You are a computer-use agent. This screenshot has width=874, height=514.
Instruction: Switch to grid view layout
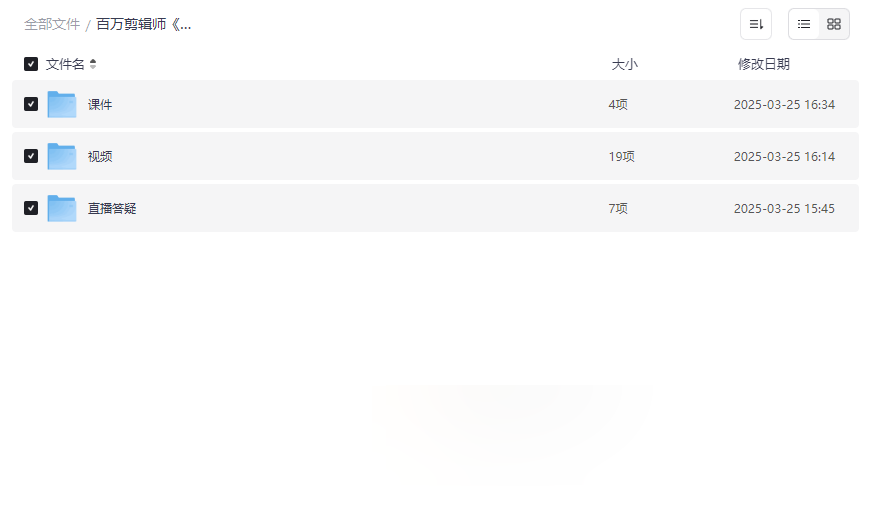coord(834,24)
